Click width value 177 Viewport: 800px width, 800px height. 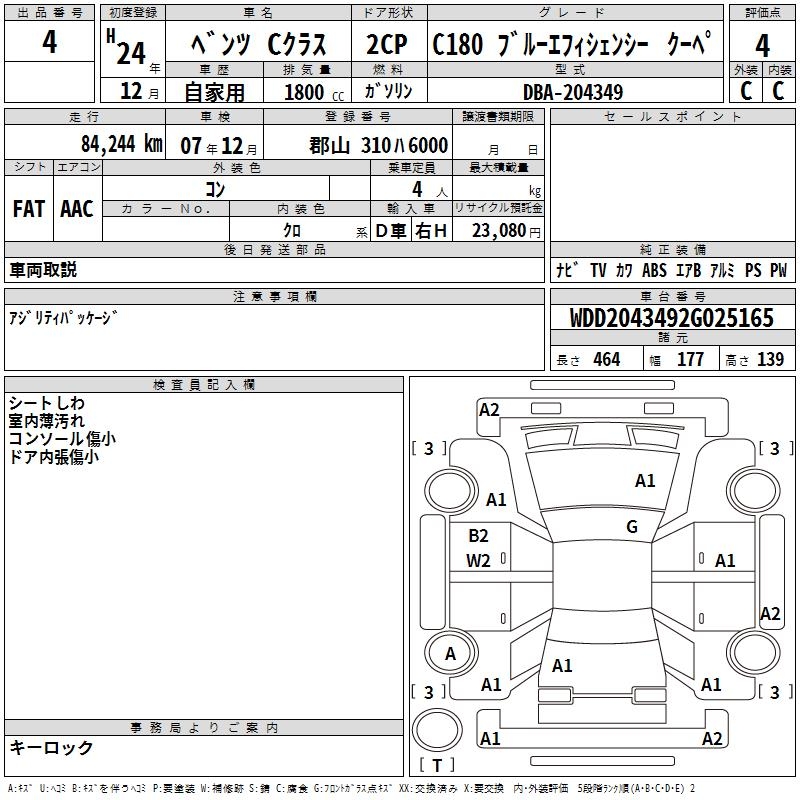click(x=690, y=359)
